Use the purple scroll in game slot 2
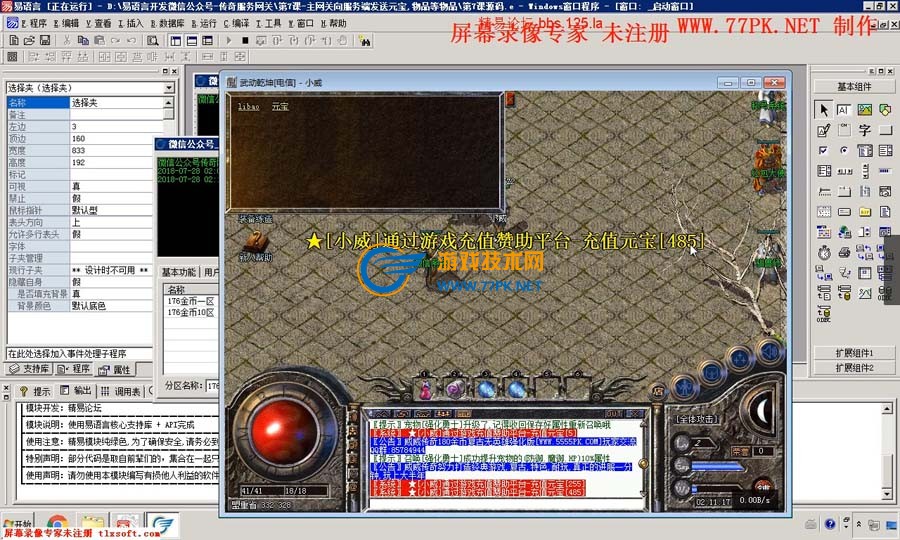 click(x=456, y=390)
